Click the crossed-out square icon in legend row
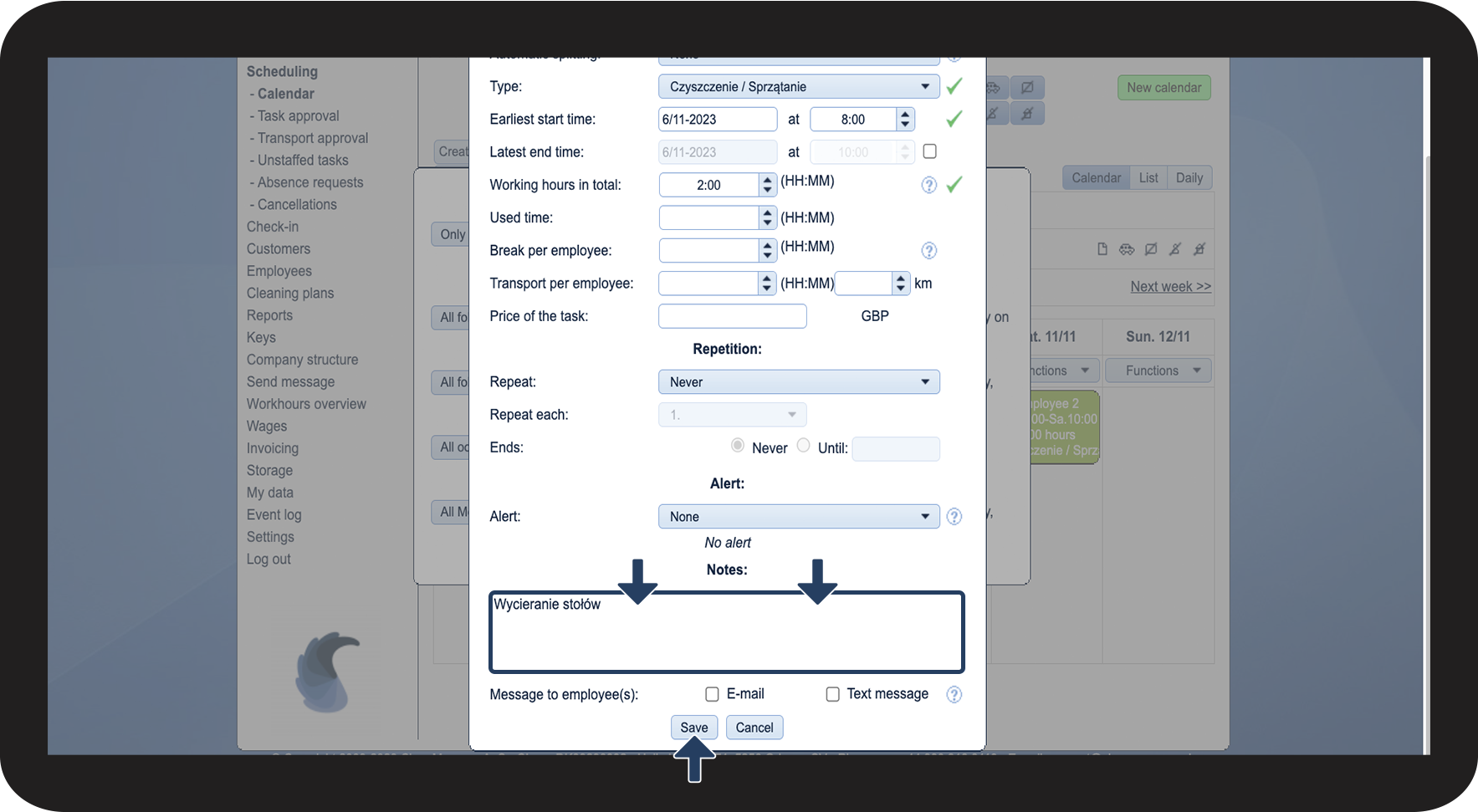1478x812 pixels. click(x=1151, y=249)
